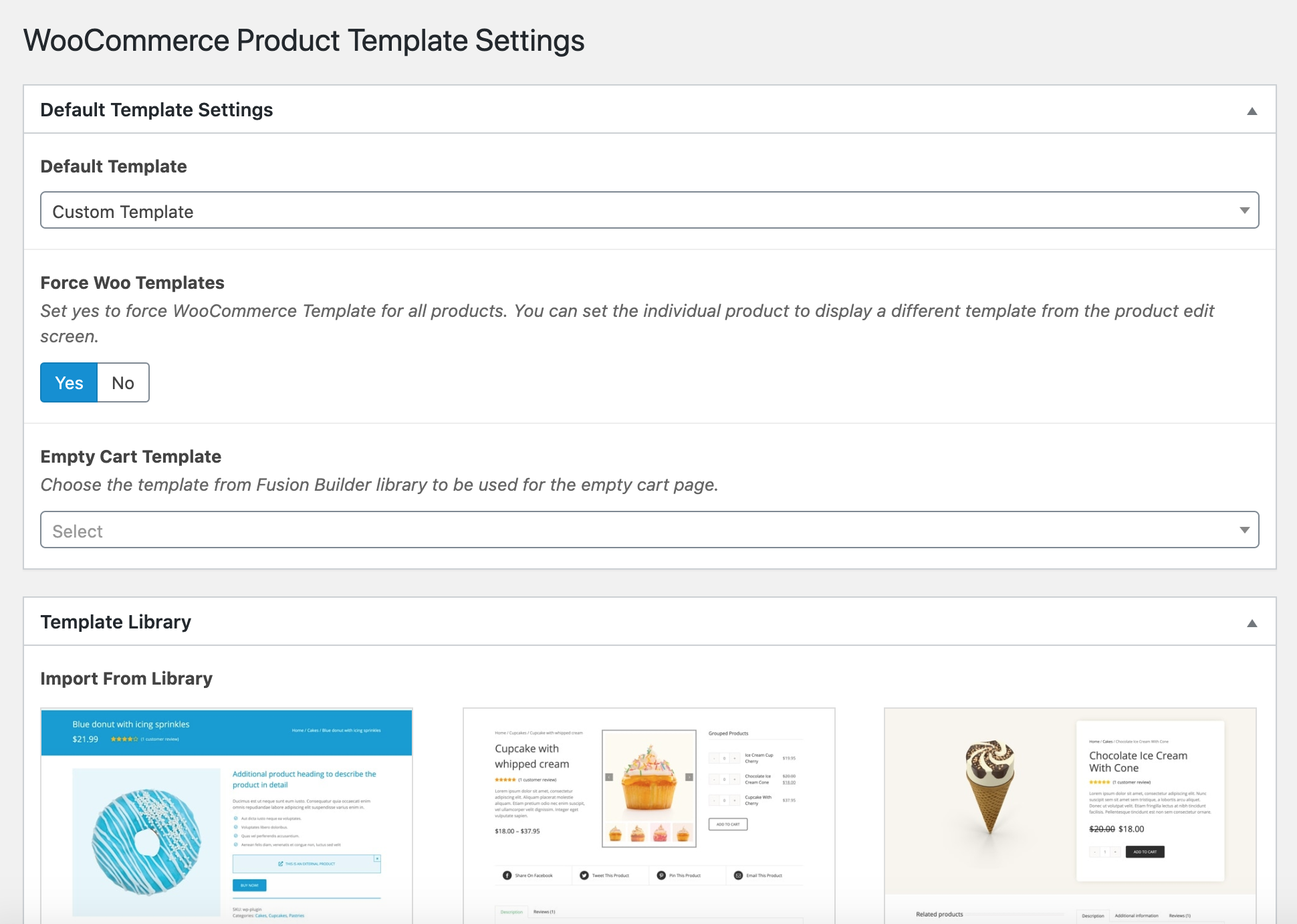The image size is (1297, 924).
Task: Click the Empty Cart Template label
Action: (x=131, y=457)
